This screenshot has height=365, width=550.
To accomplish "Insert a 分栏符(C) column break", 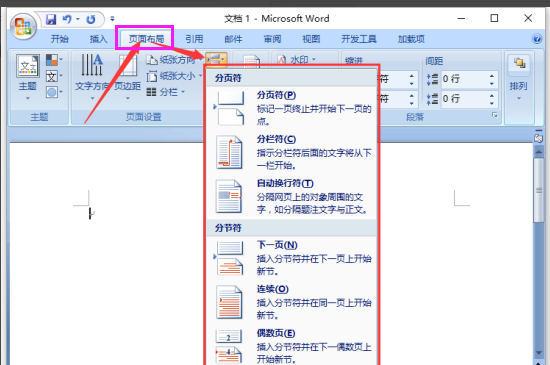I will (292, 152).
